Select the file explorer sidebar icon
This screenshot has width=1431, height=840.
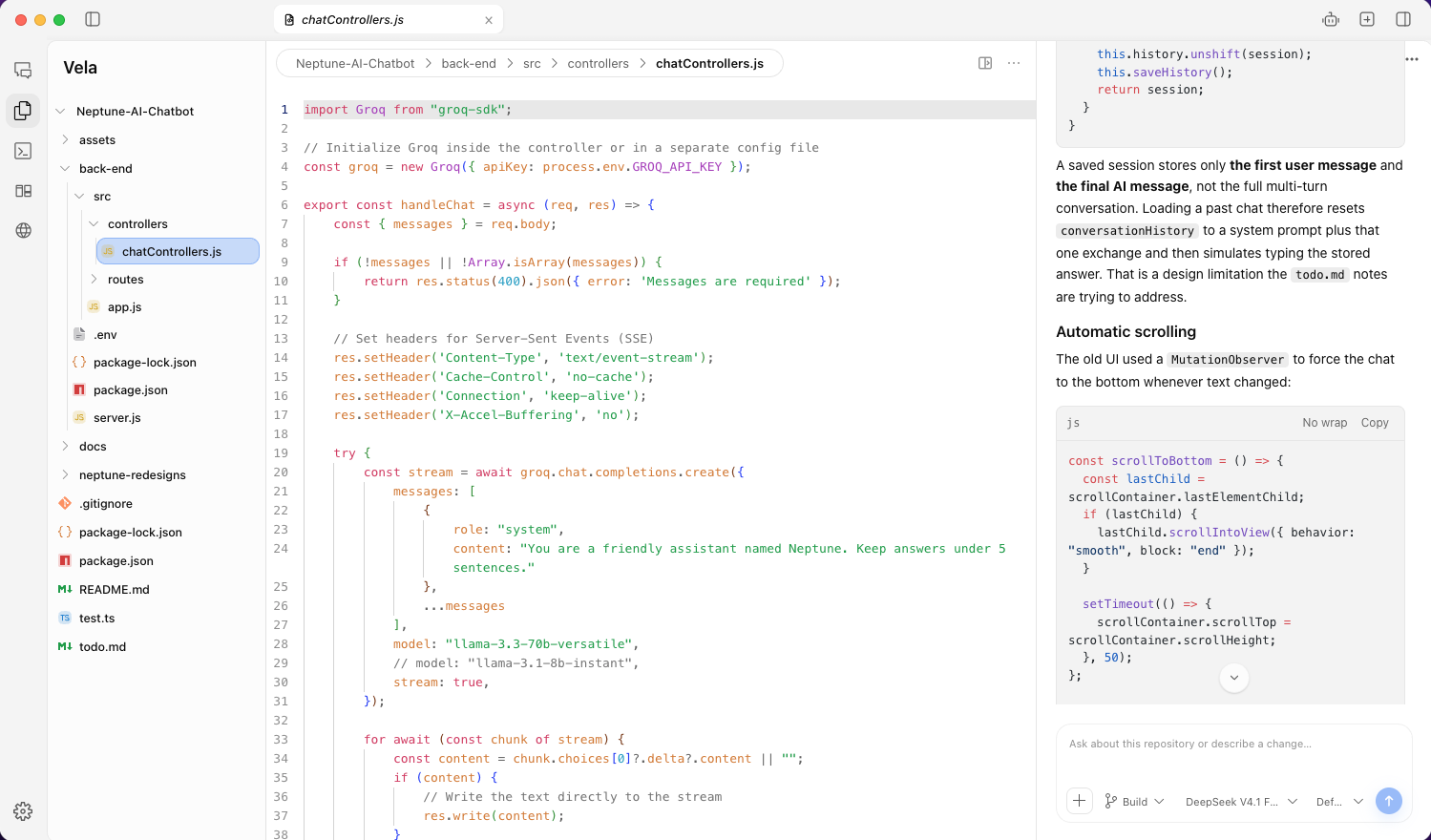pos(24,111)
